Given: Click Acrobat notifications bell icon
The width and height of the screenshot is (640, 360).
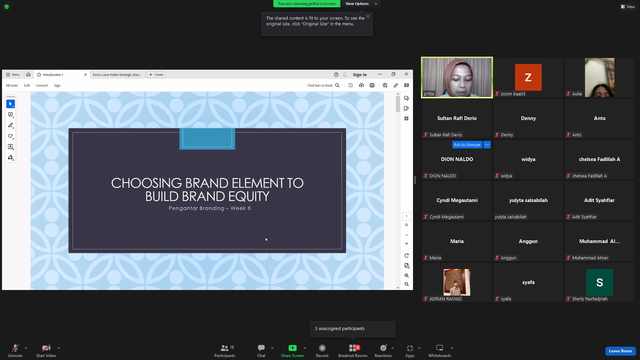Looking at the screenshot, I should click(x=345, y=75).
